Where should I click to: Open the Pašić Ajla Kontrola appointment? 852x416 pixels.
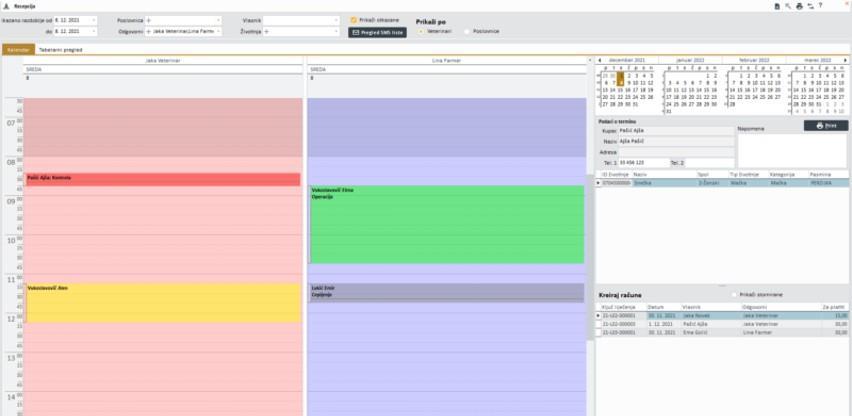tap(163, 179)
